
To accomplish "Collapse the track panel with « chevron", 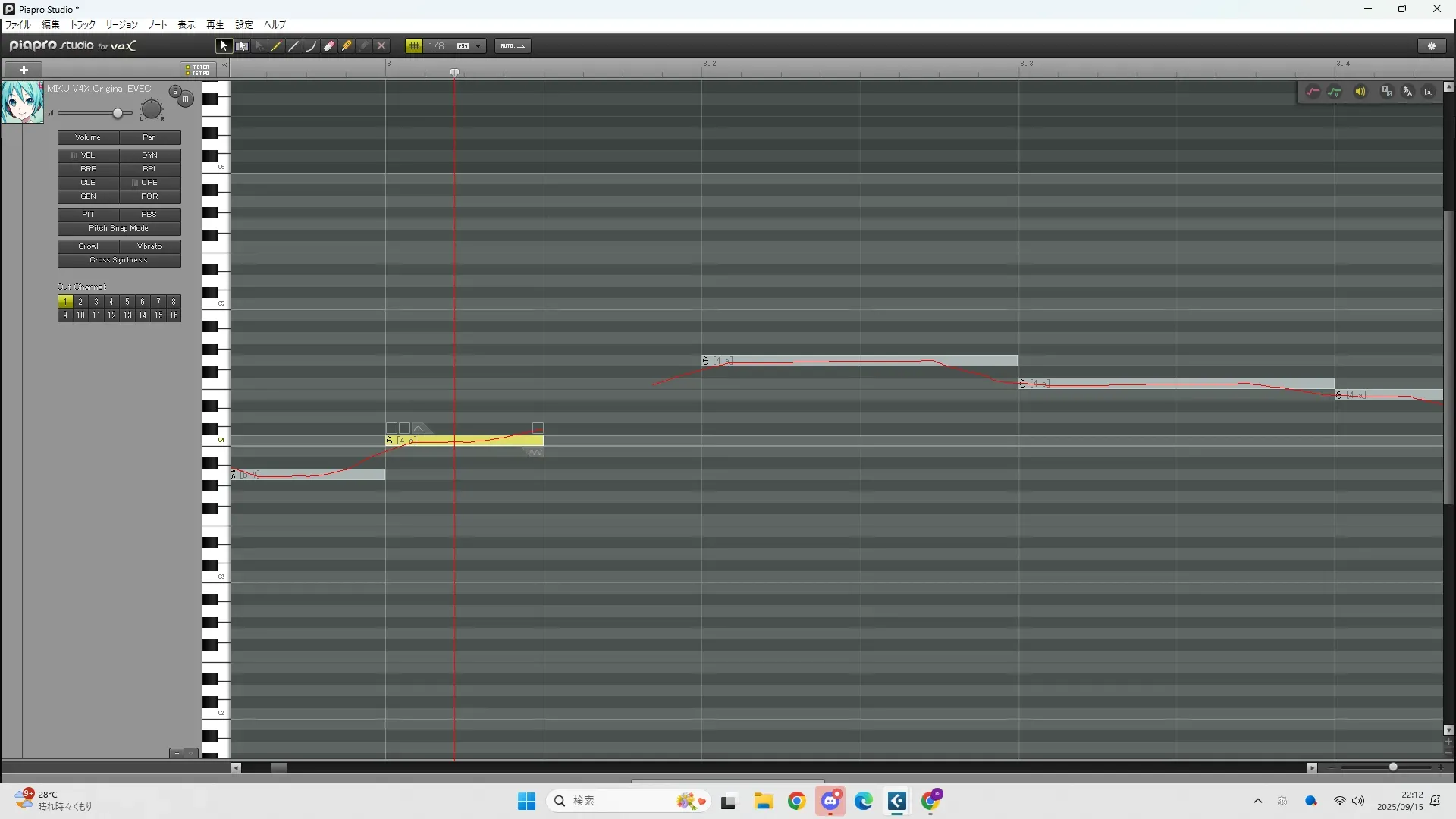I will (x=224, y=66).
